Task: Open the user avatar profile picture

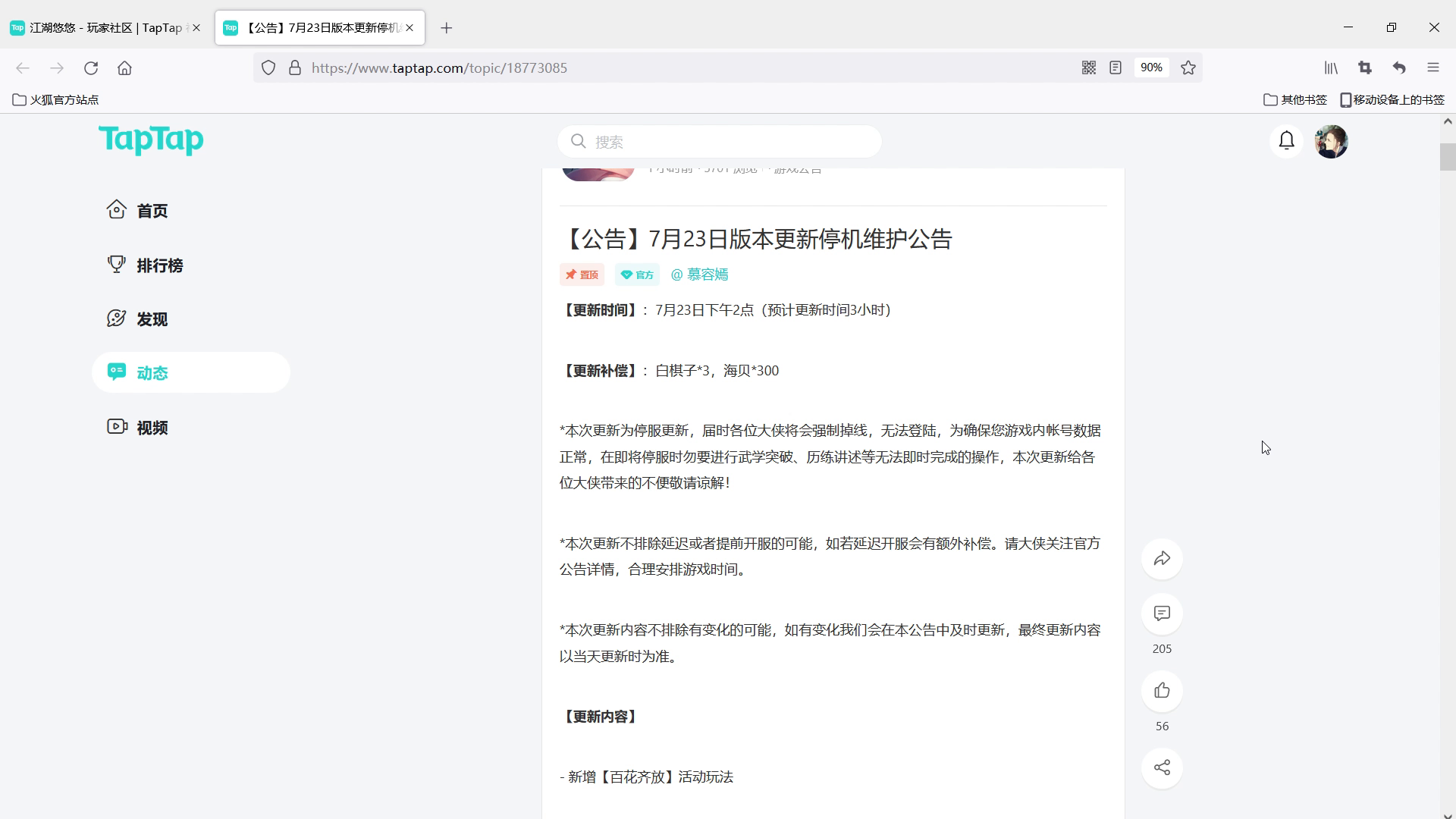Action: click(x=1331, y=142)
